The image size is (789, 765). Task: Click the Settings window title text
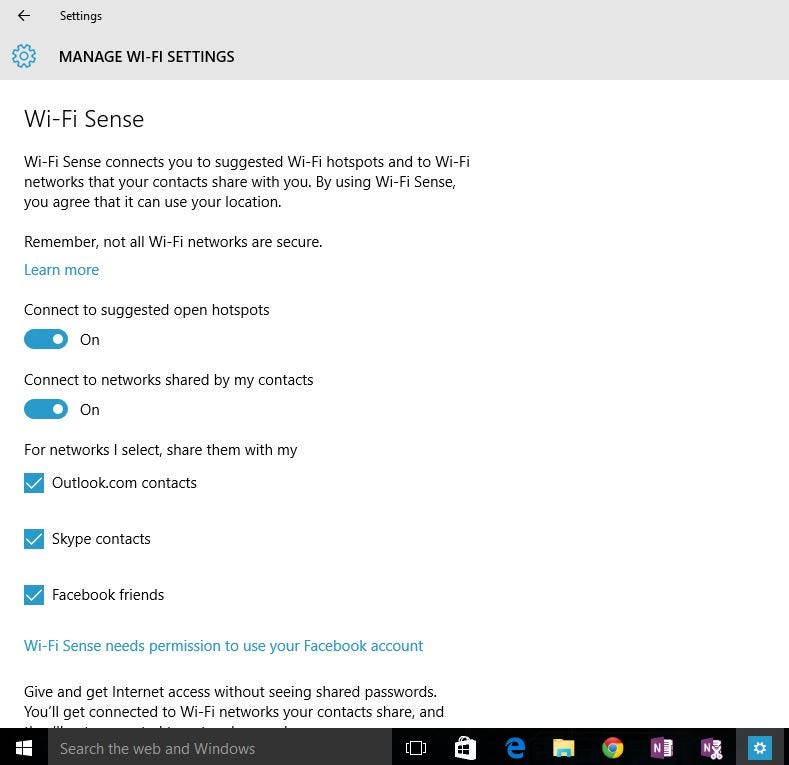[81, 16]
